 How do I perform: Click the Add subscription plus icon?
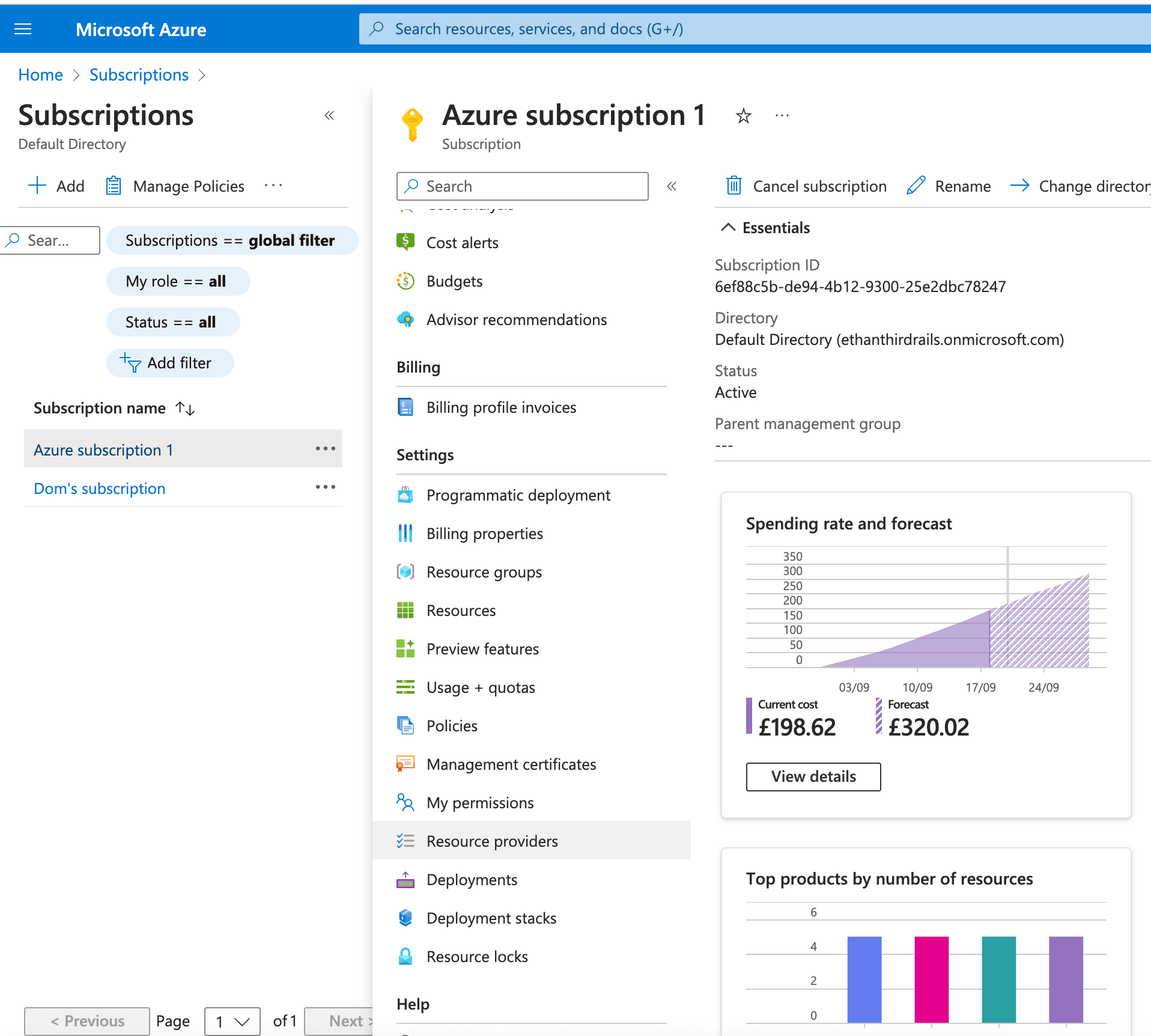click(37, 186)
